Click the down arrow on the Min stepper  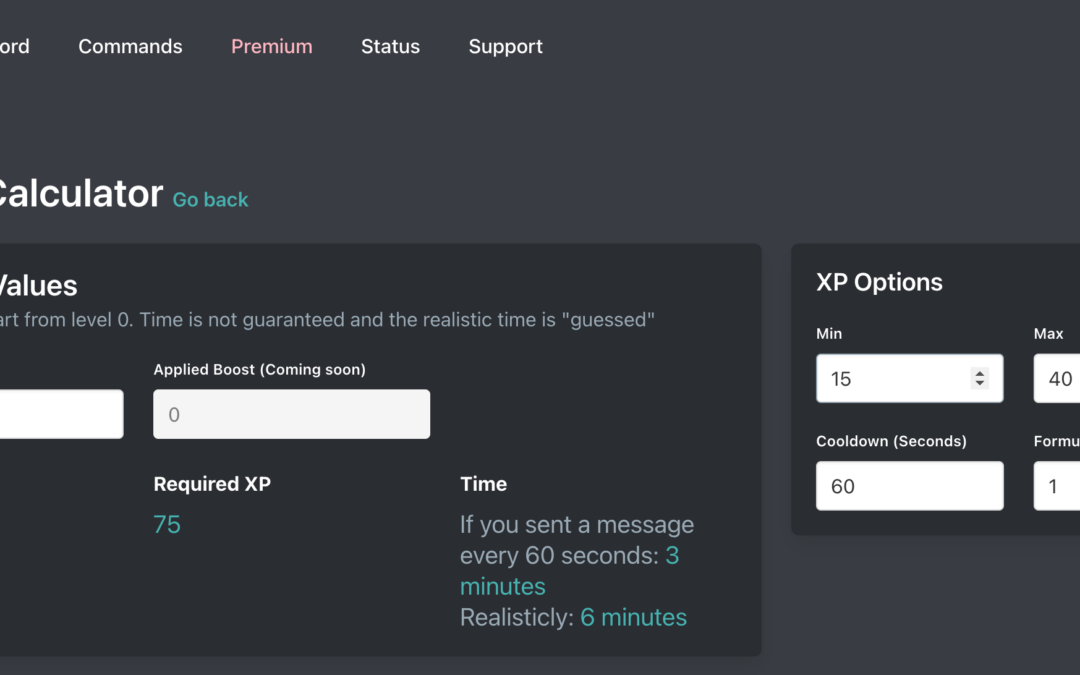pyautogui.click(x=980, y=384)
